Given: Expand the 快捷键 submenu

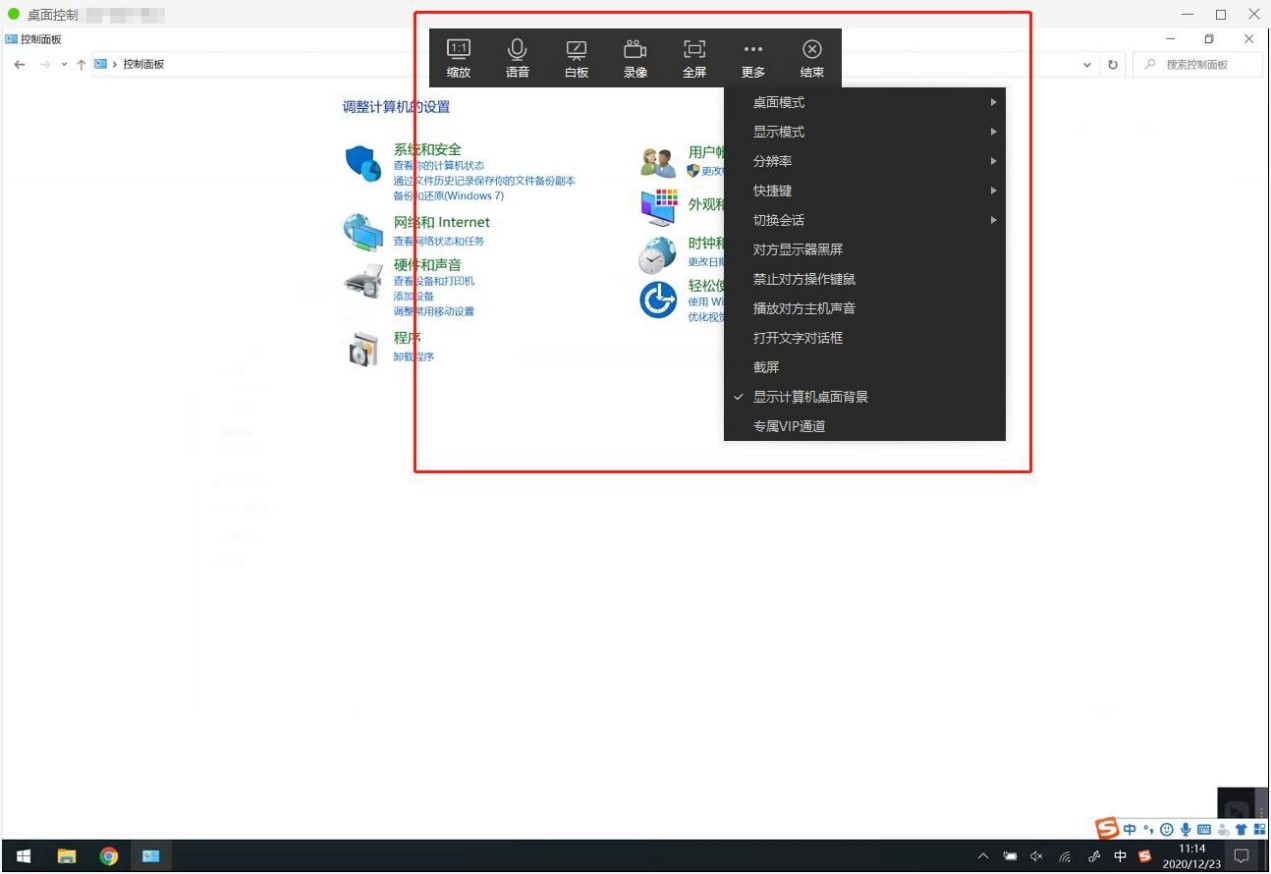Looking at the screenshot, I should tap(865, 190).
